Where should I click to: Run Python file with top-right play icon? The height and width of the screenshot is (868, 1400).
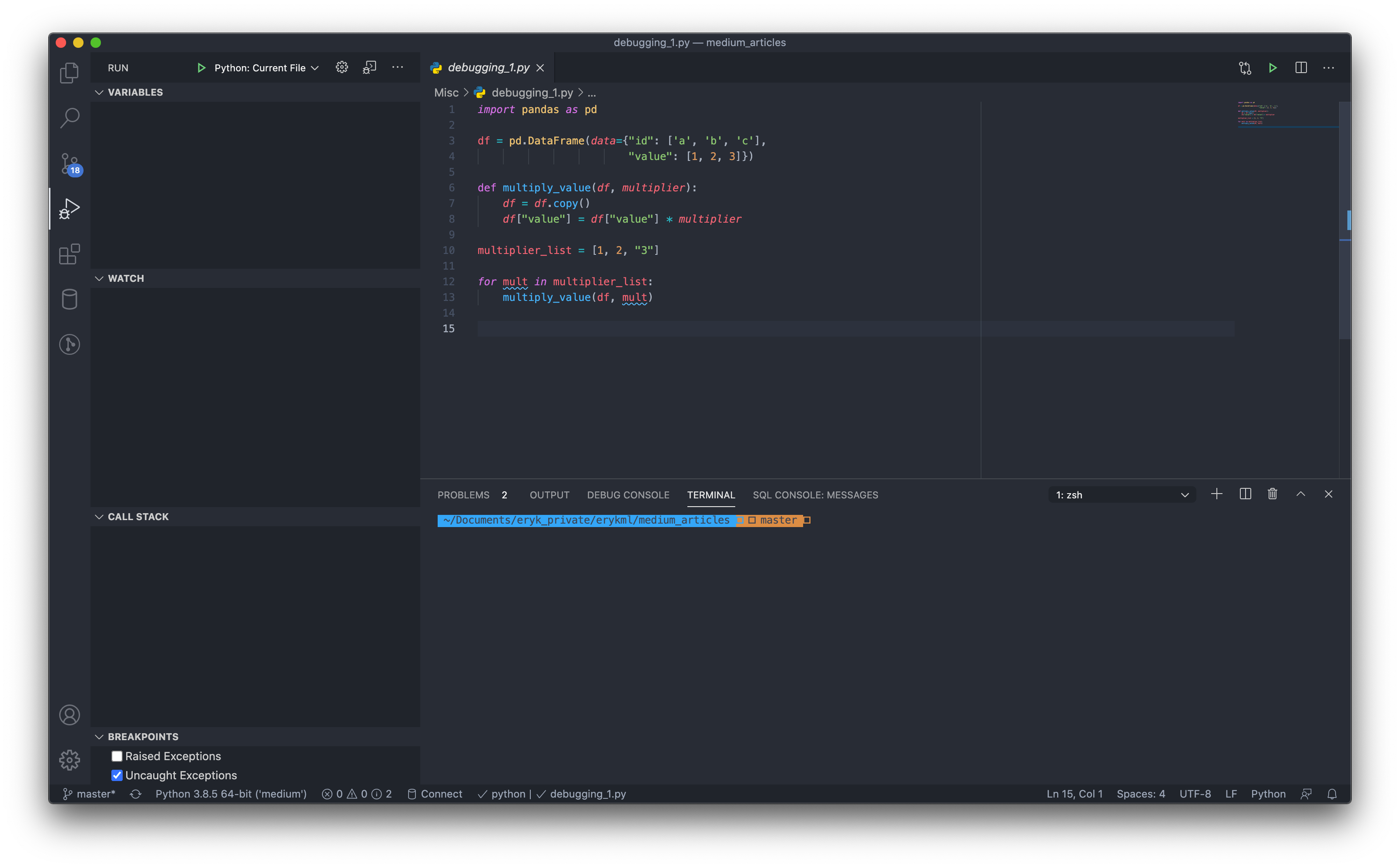click(x=1273, y=68)
